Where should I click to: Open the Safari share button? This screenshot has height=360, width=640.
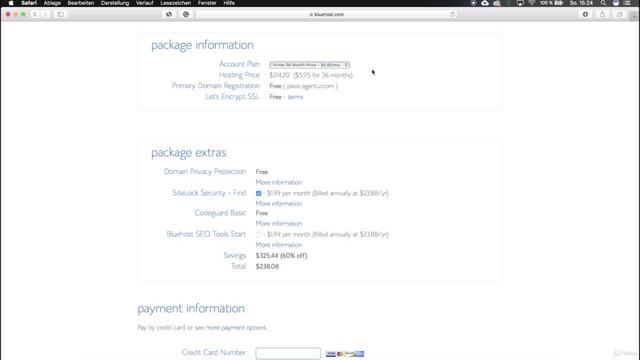(x=602, y=14)
